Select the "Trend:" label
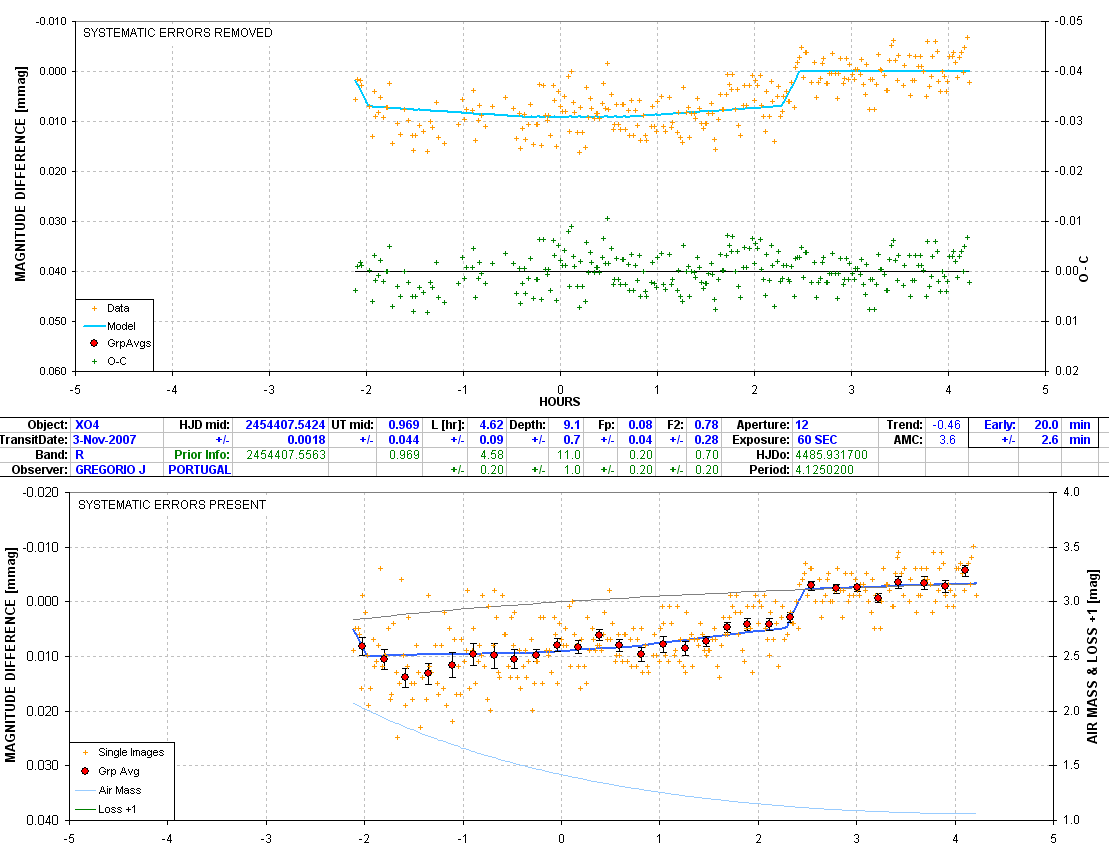1109x849 pixels. [905, 424]
